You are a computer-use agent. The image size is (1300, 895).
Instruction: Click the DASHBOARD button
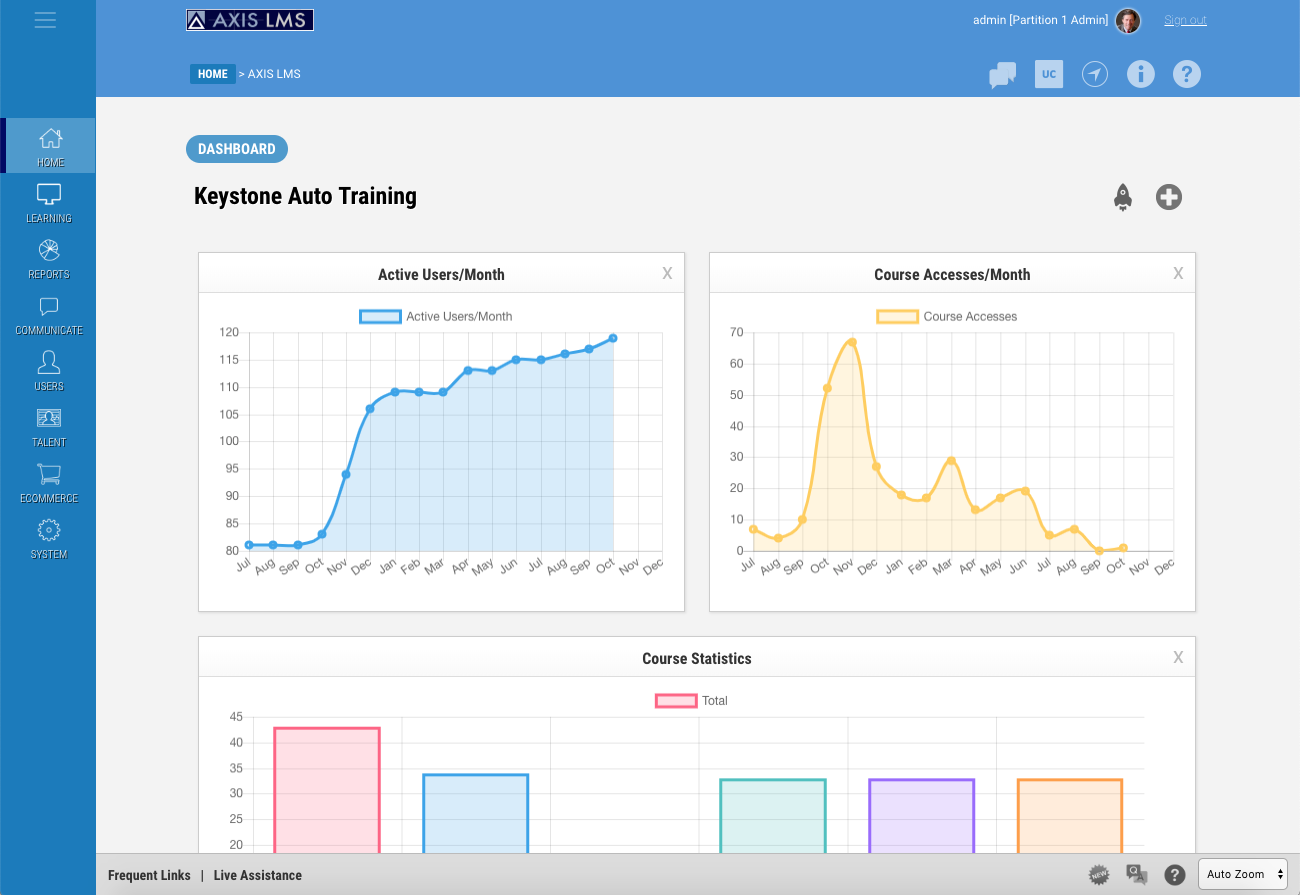(x=237, y=149)
